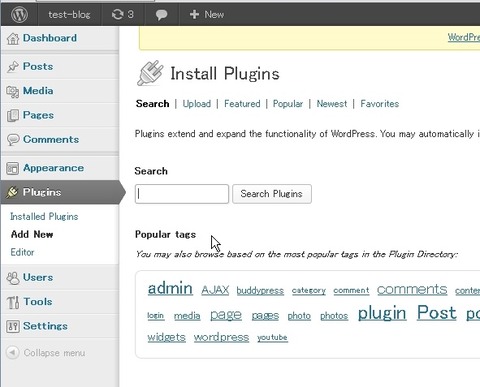Screen dimensions: 480x387
Task: Click the Appearance icon in sidebar
Action: coord(13,168)
